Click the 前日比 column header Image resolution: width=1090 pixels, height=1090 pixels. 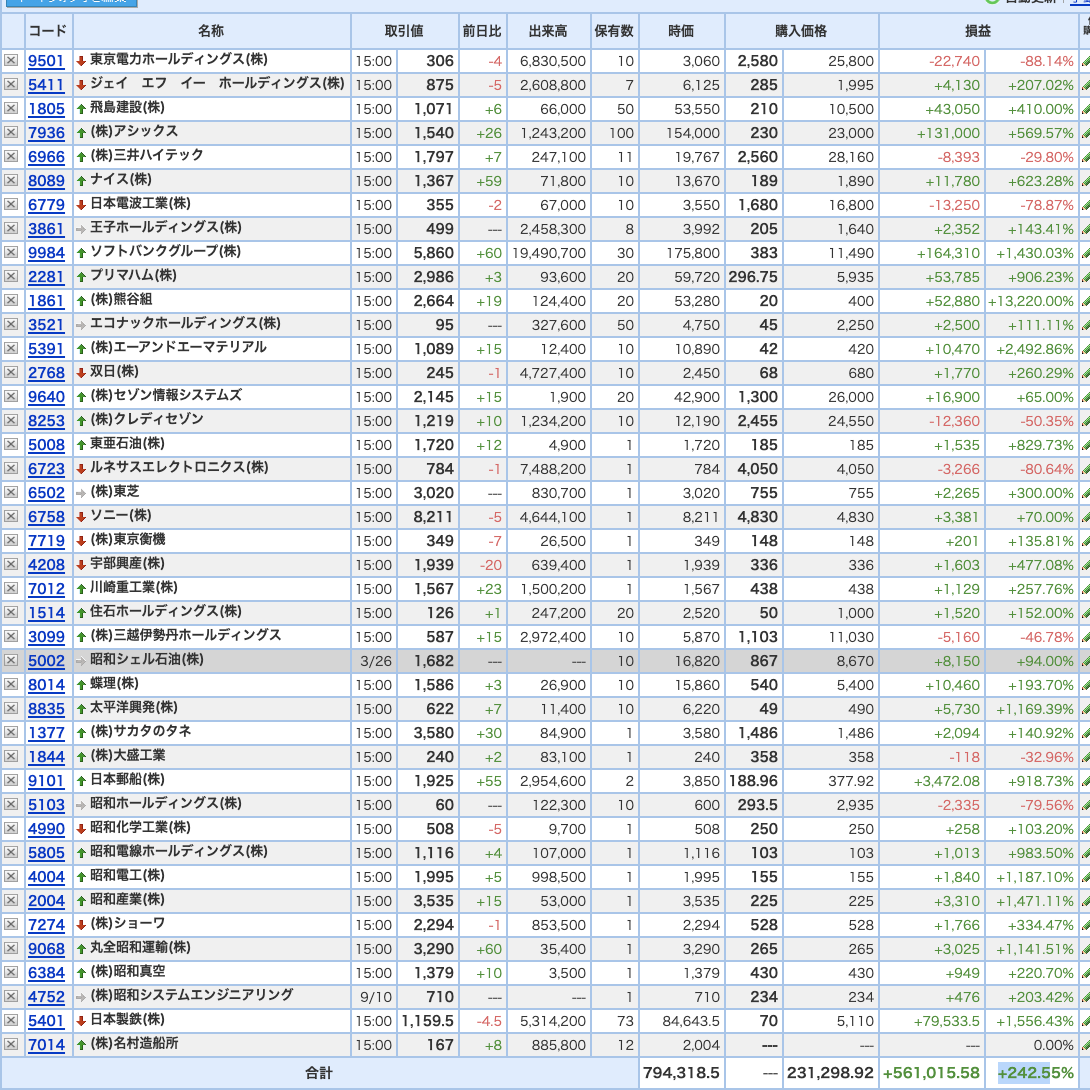482,31
